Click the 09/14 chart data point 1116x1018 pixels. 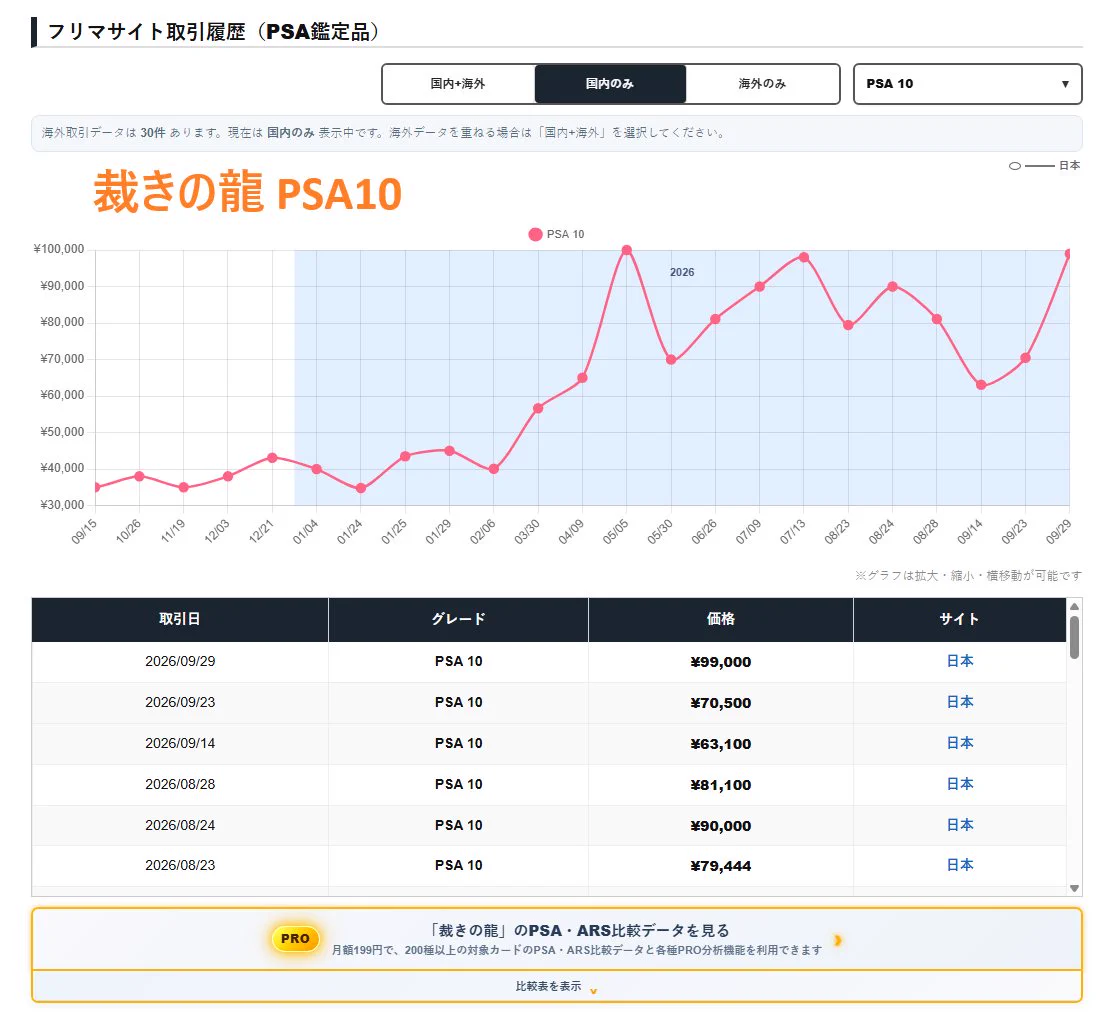981,385
